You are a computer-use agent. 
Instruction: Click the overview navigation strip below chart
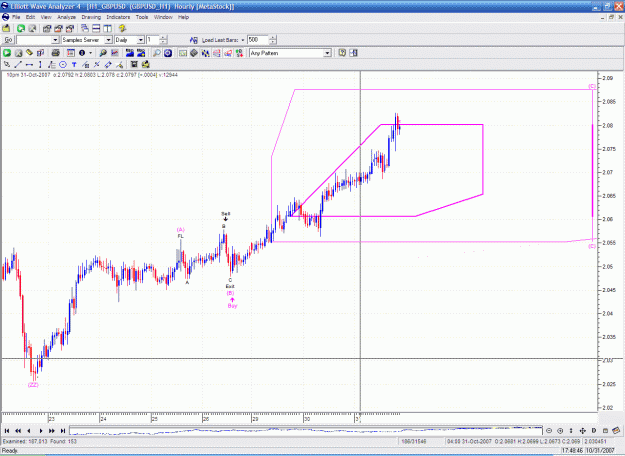pos(306,431)
